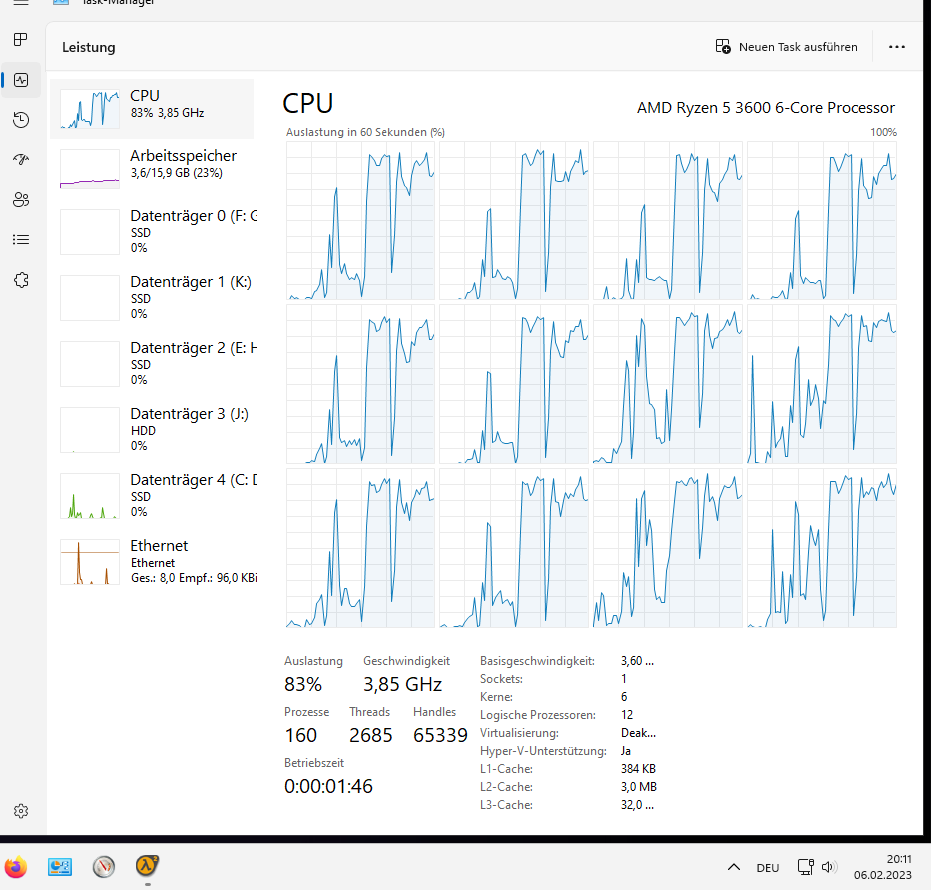Select the Arbeitsspeicher performance entry
This screenshot has height=890, width=931.
tap(152, 169)
